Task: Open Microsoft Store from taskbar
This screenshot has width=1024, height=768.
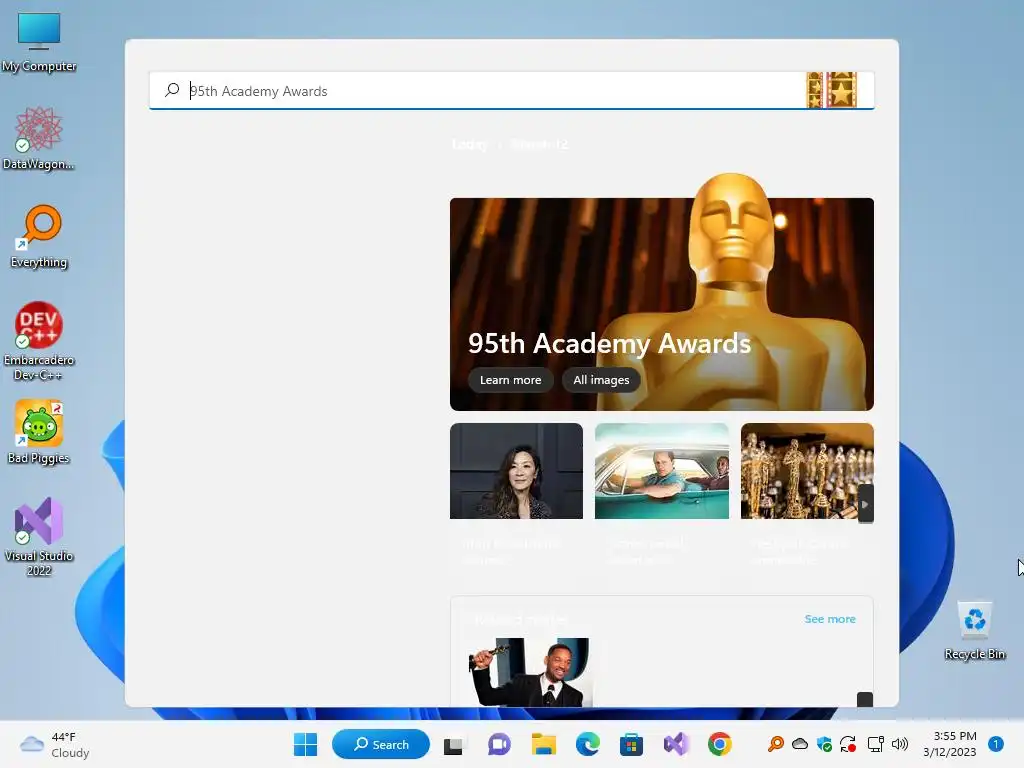Action: [632, 744]
